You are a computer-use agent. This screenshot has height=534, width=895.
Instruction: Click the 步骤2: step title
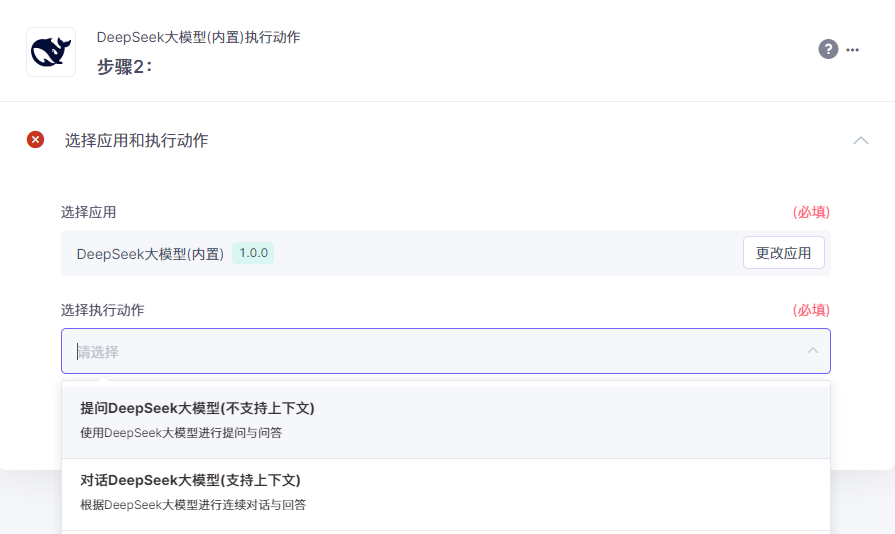pos(125,67)
